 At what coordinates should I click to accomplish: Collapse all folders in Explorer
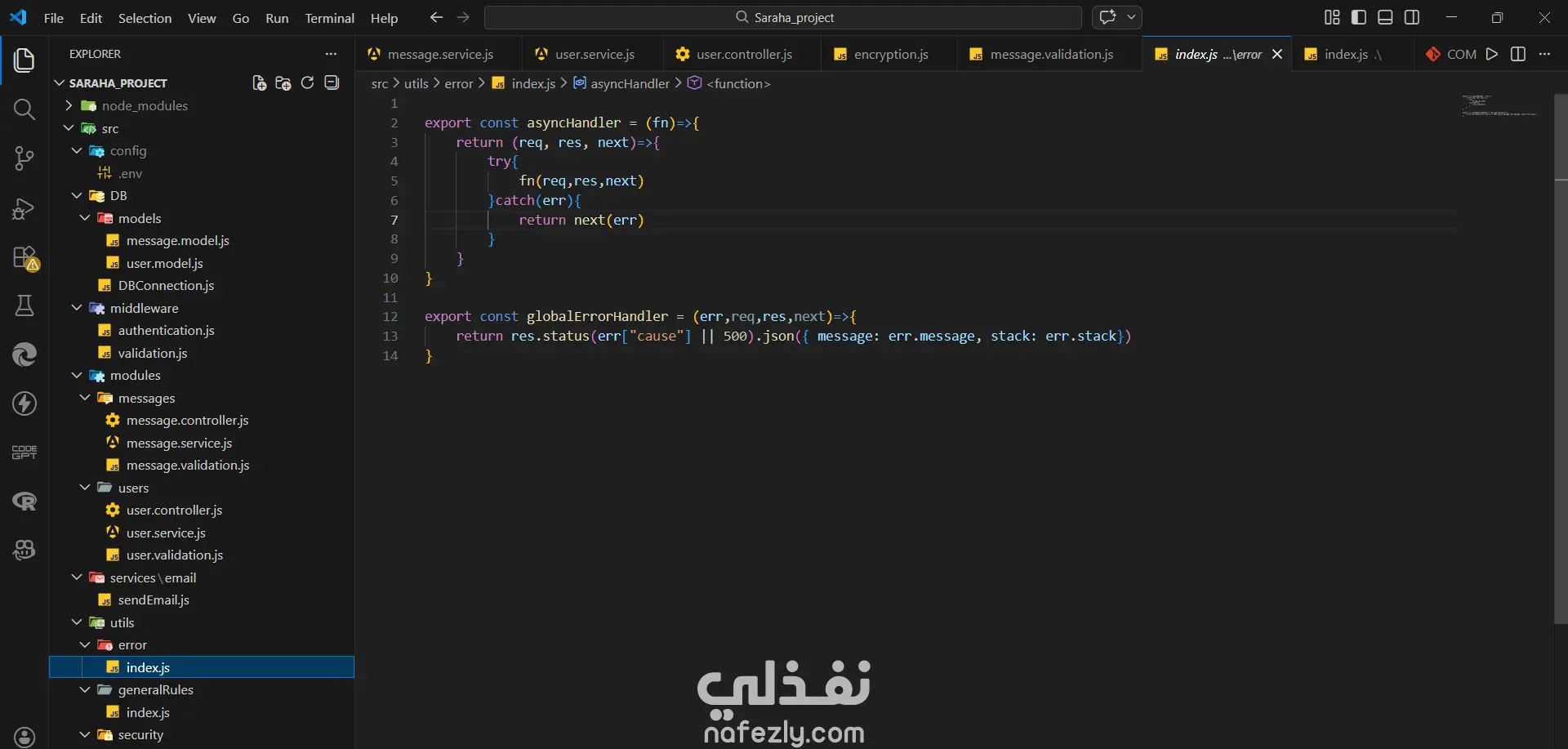(x=332, y=82)
